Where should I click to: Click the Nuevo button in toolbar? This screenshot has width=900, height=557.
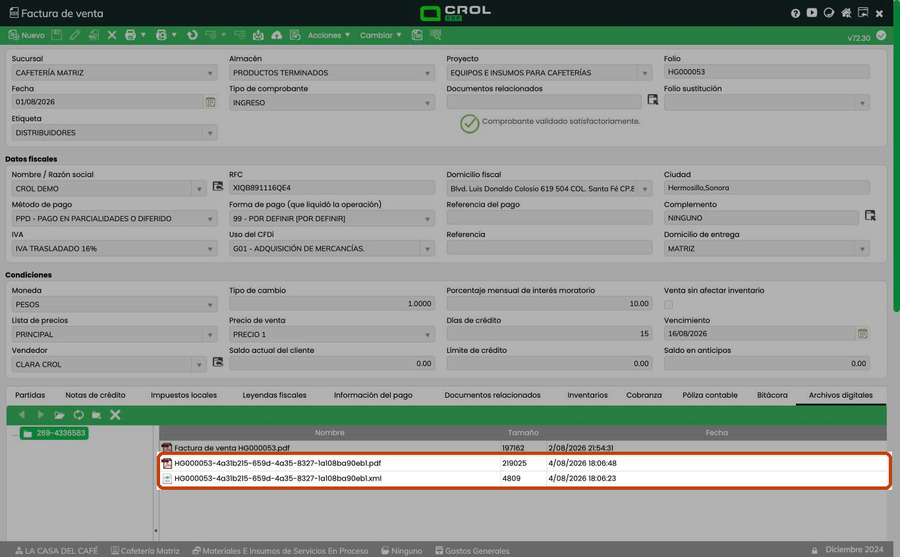pyautogui.click(x=26, y=35)
